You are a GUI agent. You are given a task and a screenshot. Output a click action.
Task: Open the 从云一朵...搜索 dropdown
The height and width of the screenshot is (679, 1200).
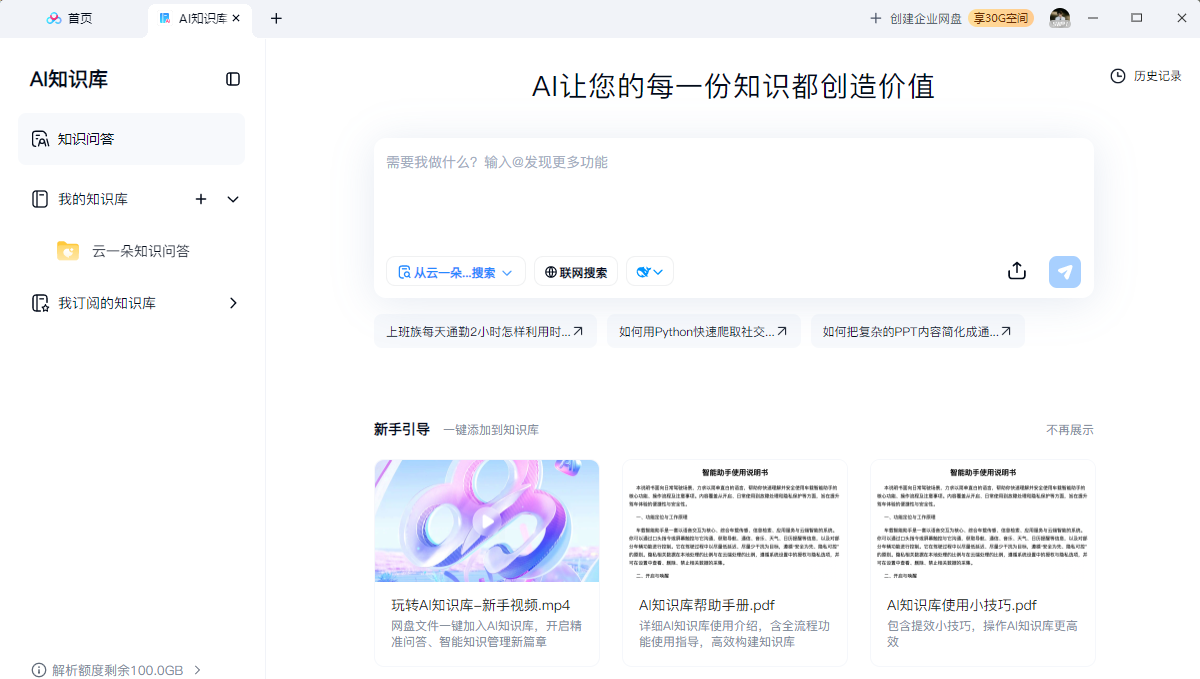[455, 272]
